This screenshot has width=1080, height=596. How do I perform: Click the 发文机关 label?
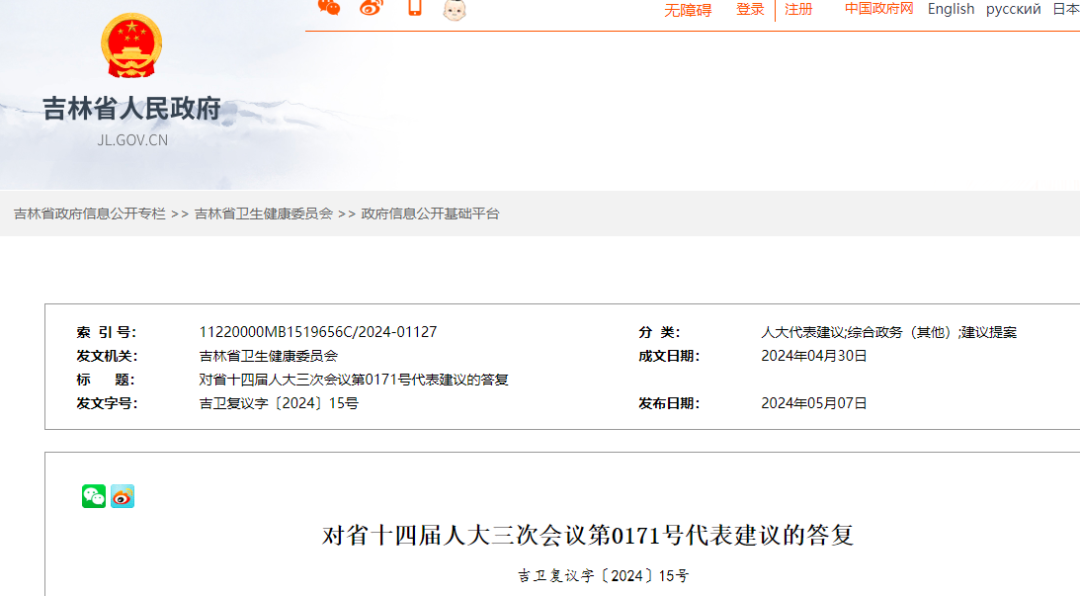(x=107, y=356)
